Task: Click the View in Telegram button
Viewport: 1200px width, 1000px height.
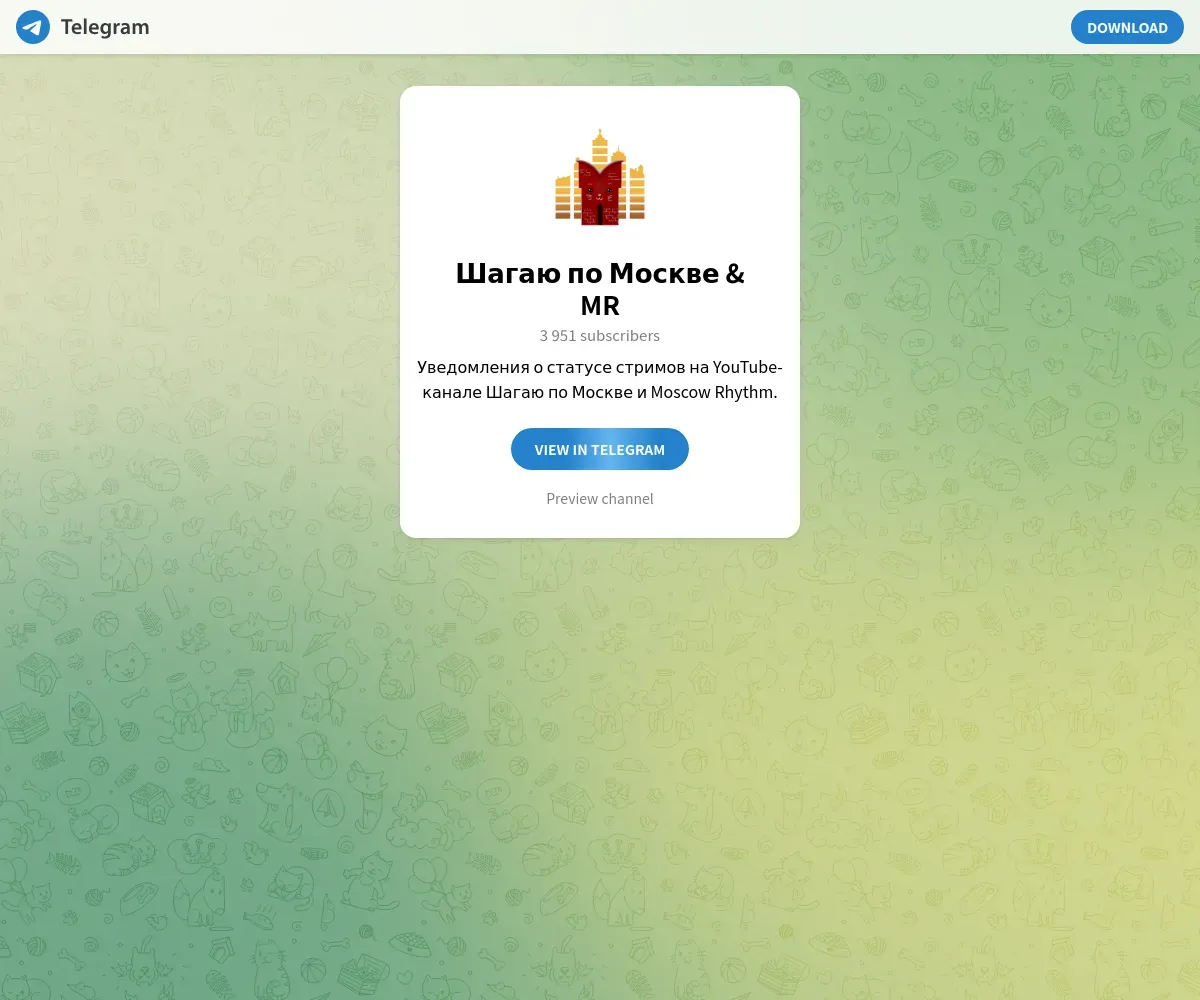Action: (x=600, y=449)
